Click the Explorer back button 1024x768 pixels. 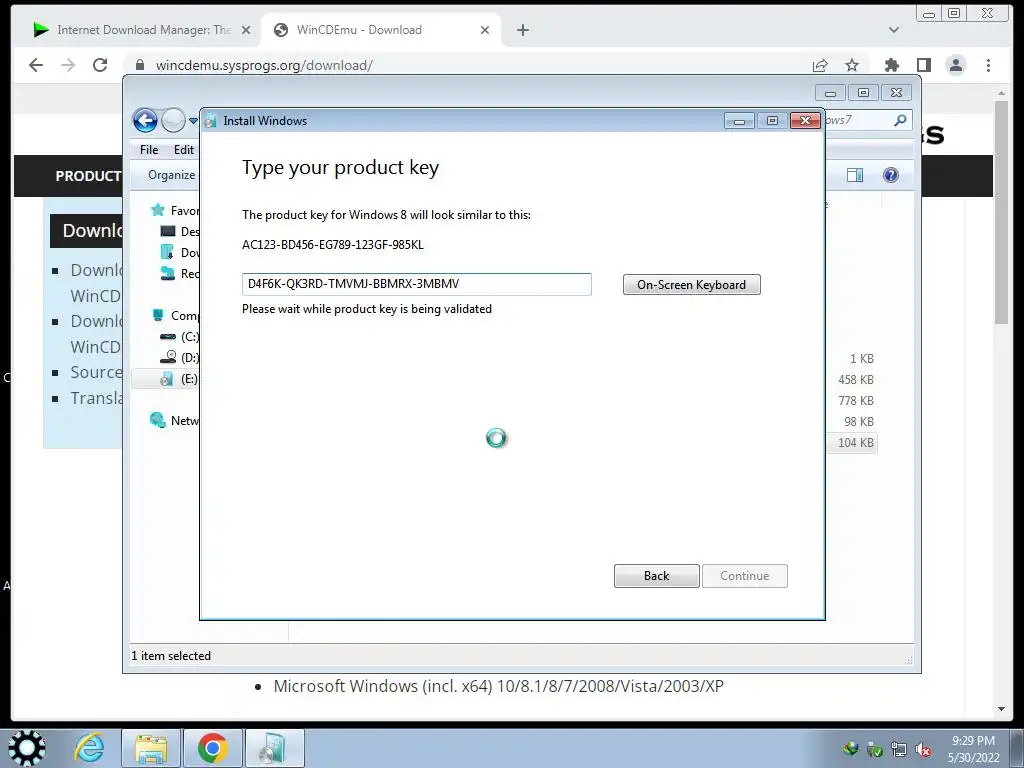(x=145, y=120)
